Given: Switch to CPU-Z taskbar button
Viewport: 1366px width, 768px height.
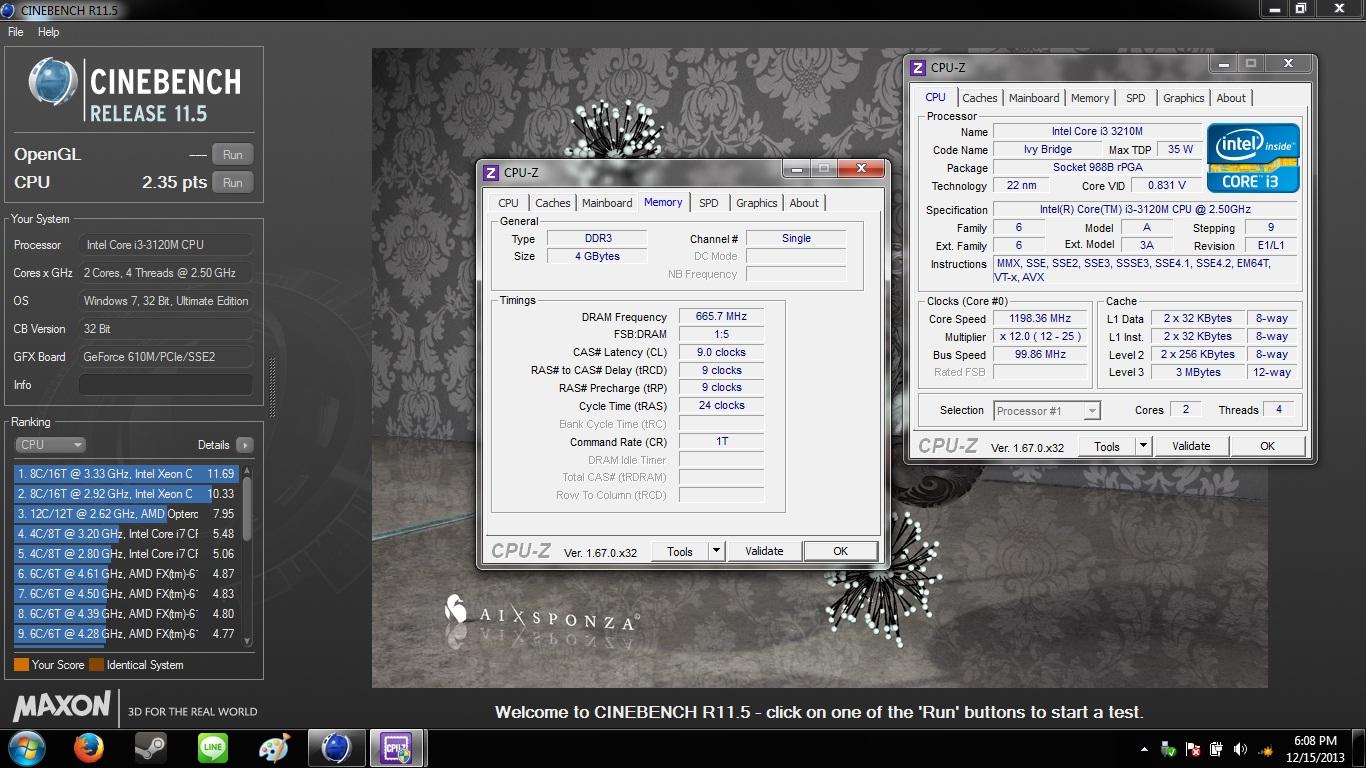Looking at the screenshot, I should click(397, 748).
